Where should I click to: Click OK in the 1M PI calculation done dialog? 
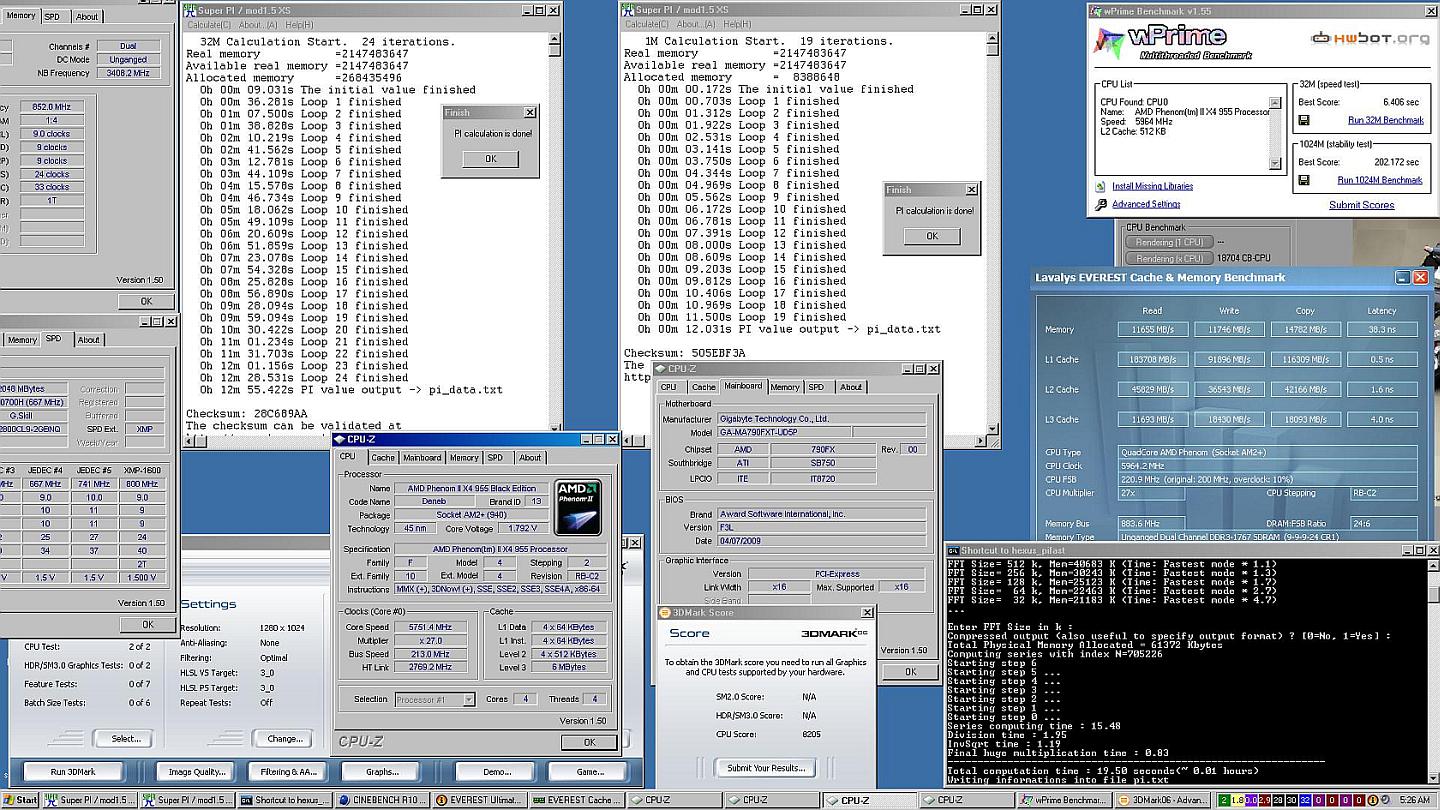point(932,236)
